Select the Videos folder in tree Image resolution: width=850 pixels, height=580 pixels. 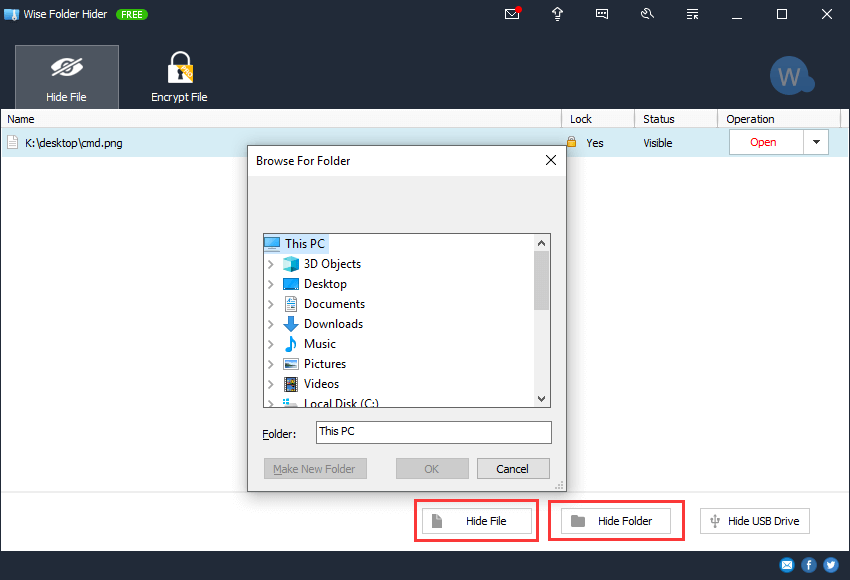tap(311, 384)
